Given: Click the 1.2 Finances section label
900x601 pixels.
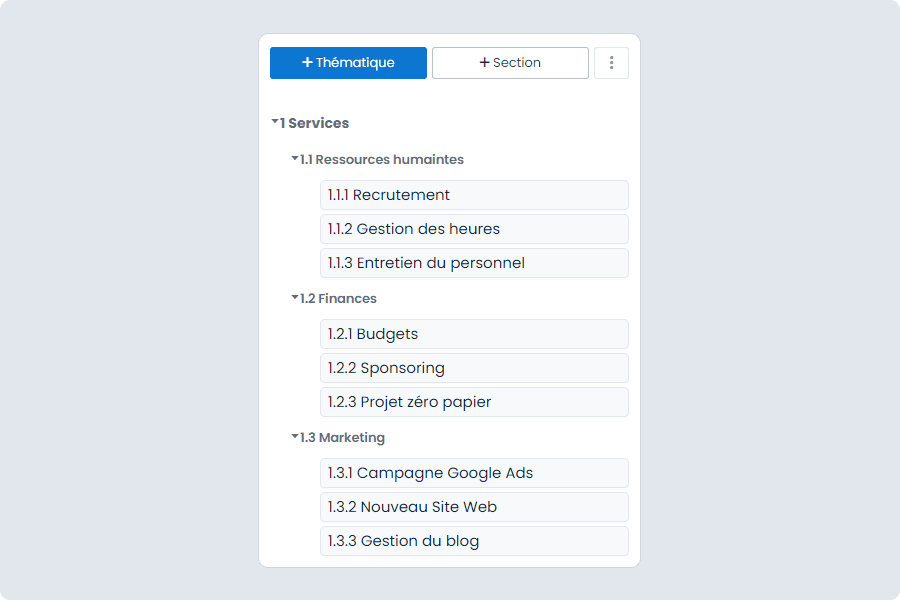Looking at the screenshot, I should click(338, 298).
